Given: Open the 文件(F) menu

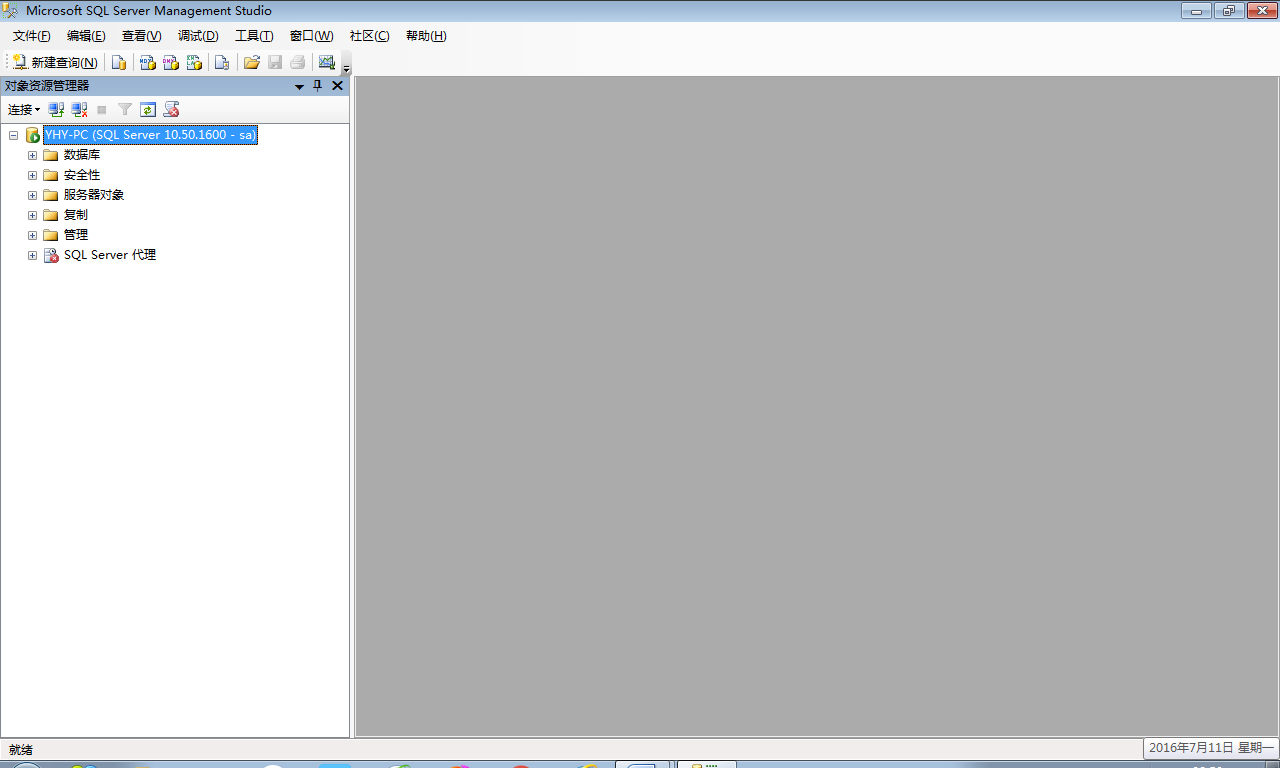Looking at the screenshot, I should [x=32, y=36].
